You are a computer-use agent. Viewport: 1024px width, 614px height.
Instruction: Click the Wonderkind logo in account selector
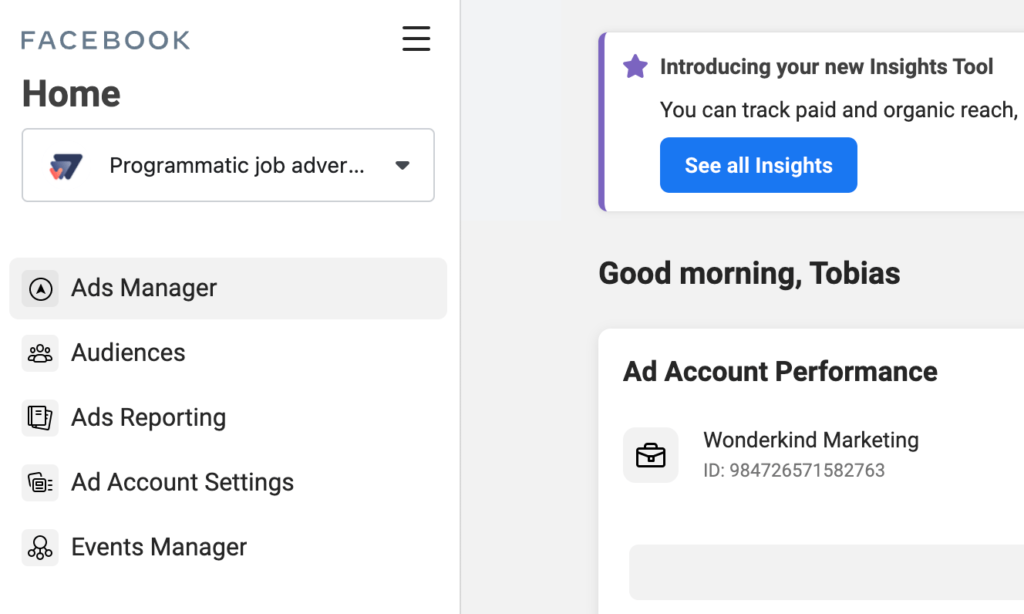tap(67, 166)
